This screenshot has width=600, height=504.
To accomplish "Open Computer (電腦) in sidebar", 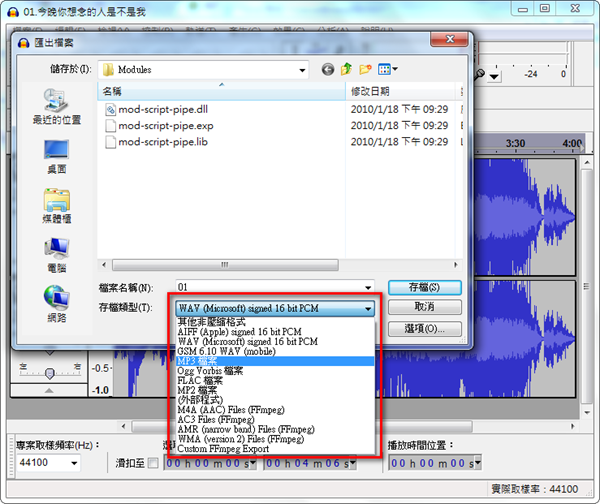I will [57, 255].
